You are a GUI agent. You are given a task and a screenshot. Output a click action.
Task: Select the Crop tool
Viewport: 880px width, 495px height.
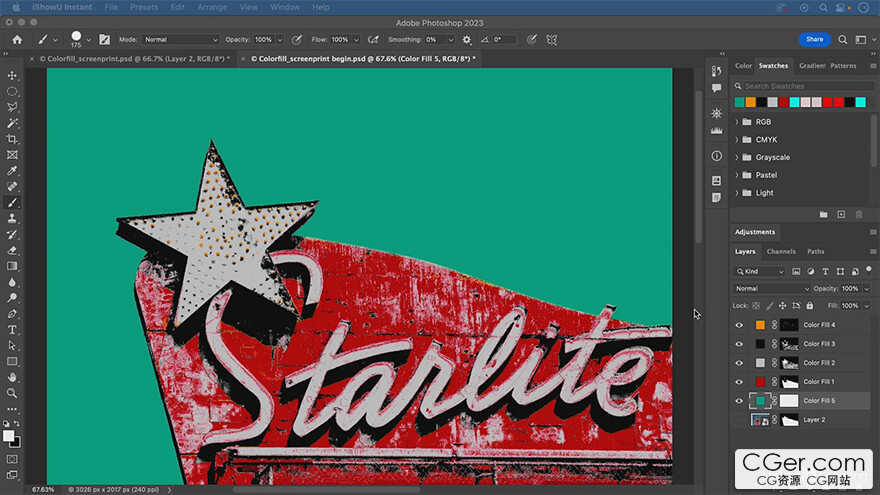pyautogui.click(x=12, y=139)
